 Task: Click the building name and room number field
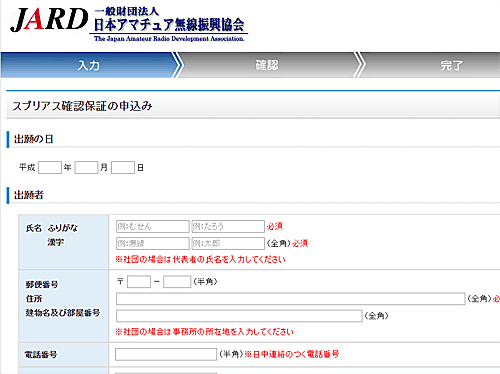pyautogui.click(x=239, y=316)
